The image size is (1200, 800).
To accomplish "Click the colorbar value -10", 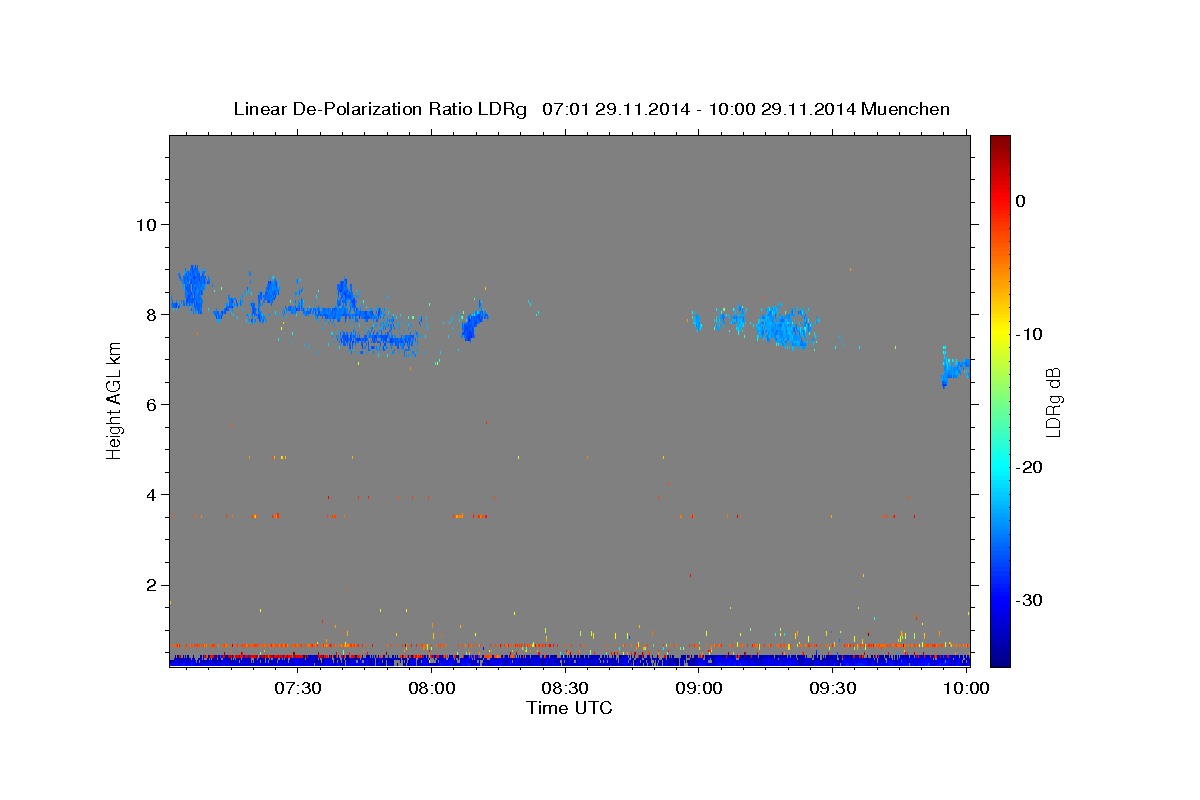I will click(1030, 334).
